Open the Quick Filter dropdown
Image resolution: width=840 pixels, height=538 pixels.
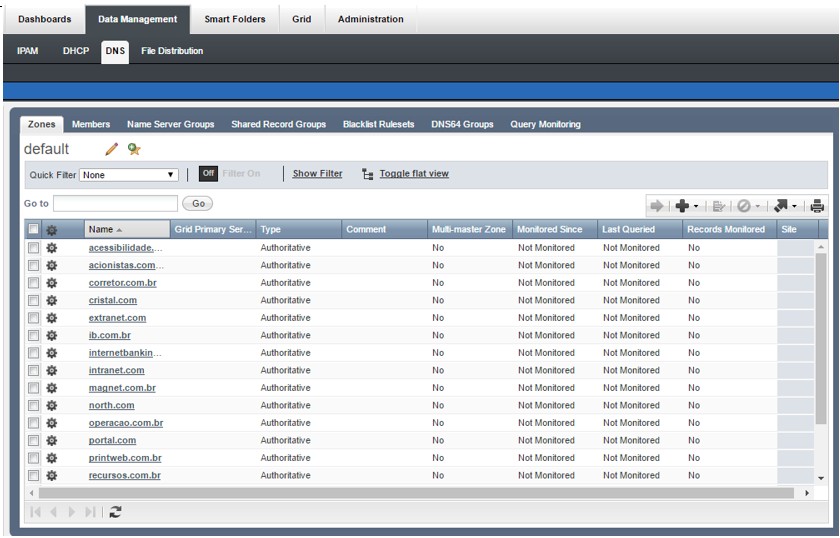coord(130,175)
